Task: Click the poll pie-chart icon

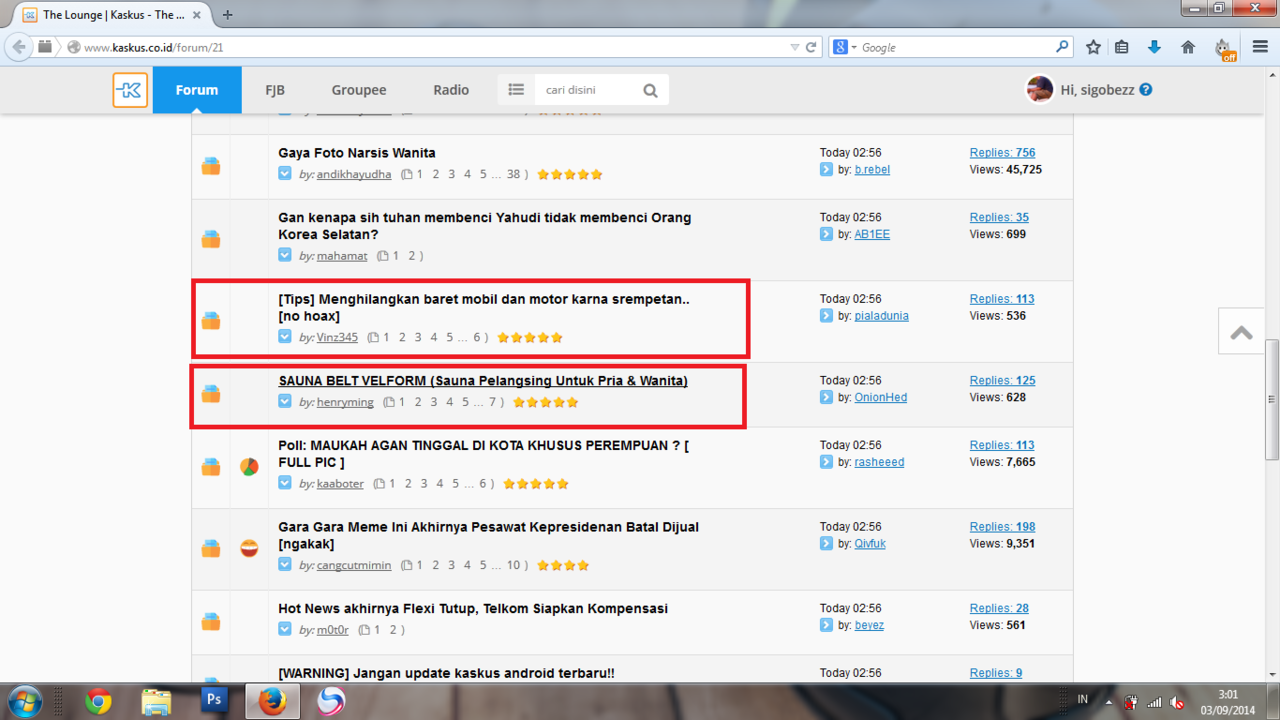Action: pos(249,467)
